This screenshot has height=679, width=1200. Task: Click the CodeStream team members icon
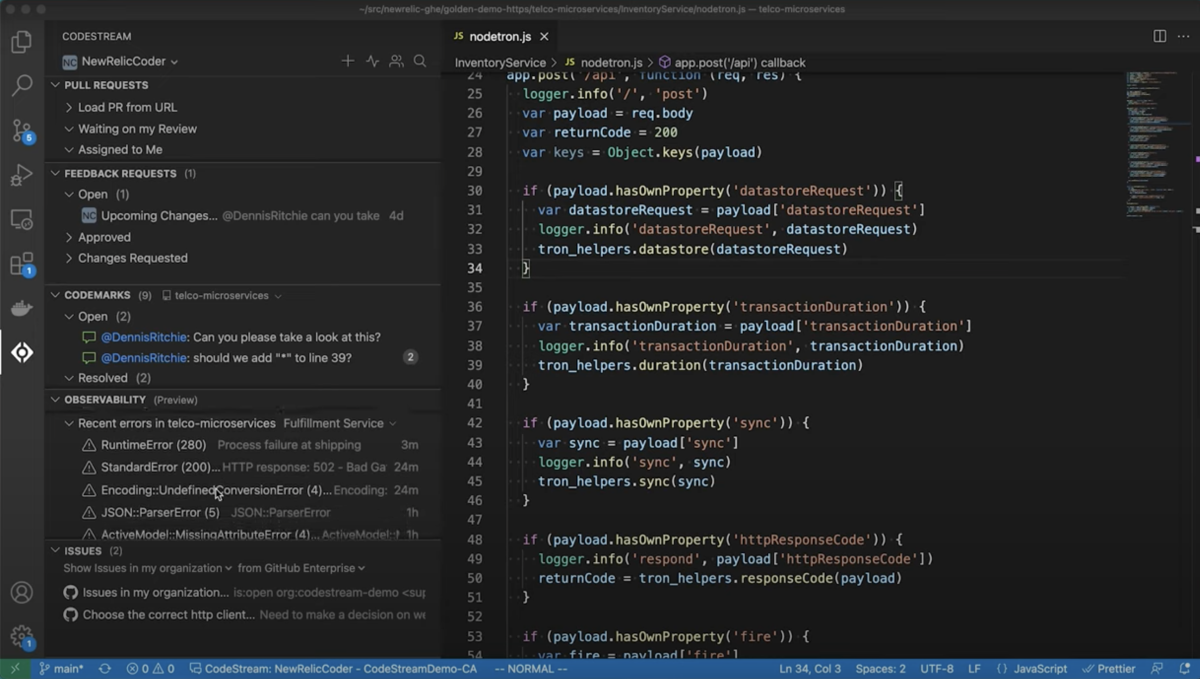(x=396, y=61)
